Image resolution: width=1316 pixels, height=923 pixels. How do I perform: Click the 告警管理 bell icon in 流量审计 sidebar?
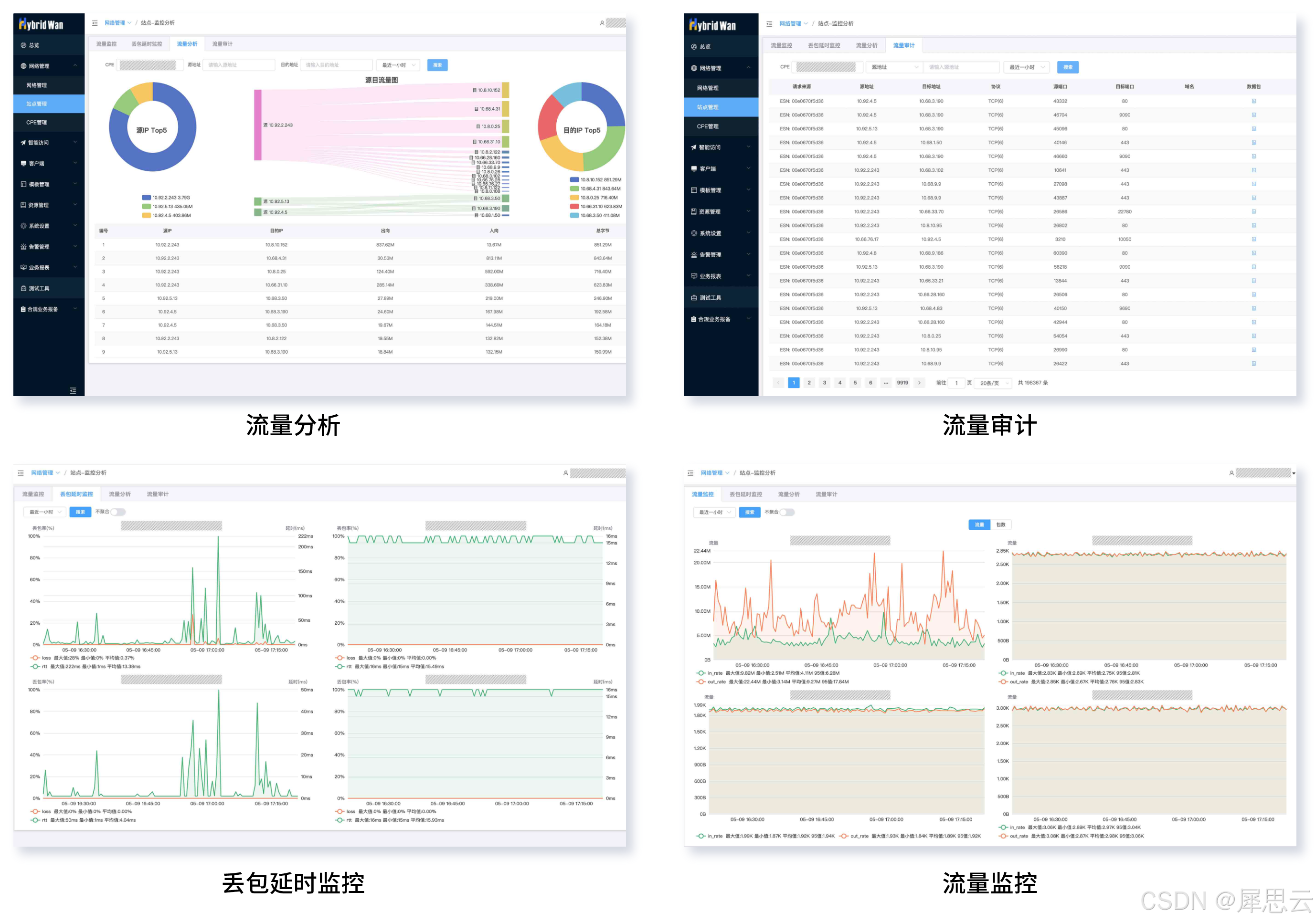tap(693, 254)
